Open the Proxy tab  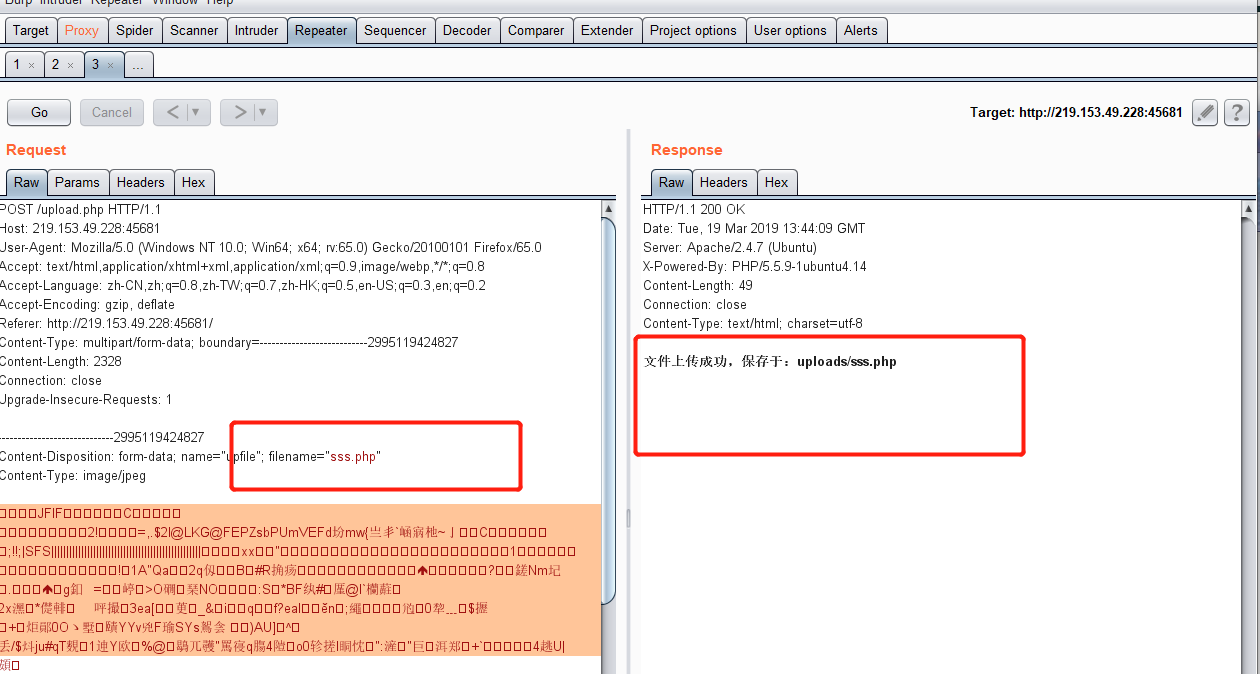tap(82, 30)
